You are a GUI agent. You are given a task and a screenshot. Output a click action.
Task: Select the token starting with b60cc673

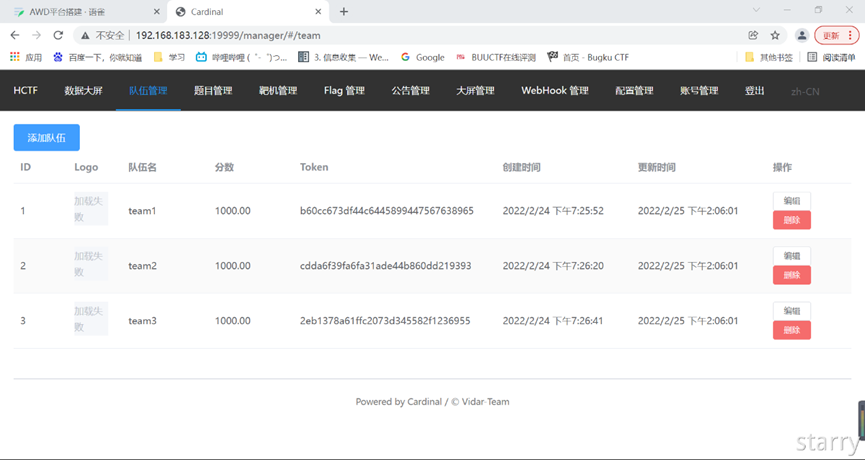pyautogui.click(x=387, y=211)
